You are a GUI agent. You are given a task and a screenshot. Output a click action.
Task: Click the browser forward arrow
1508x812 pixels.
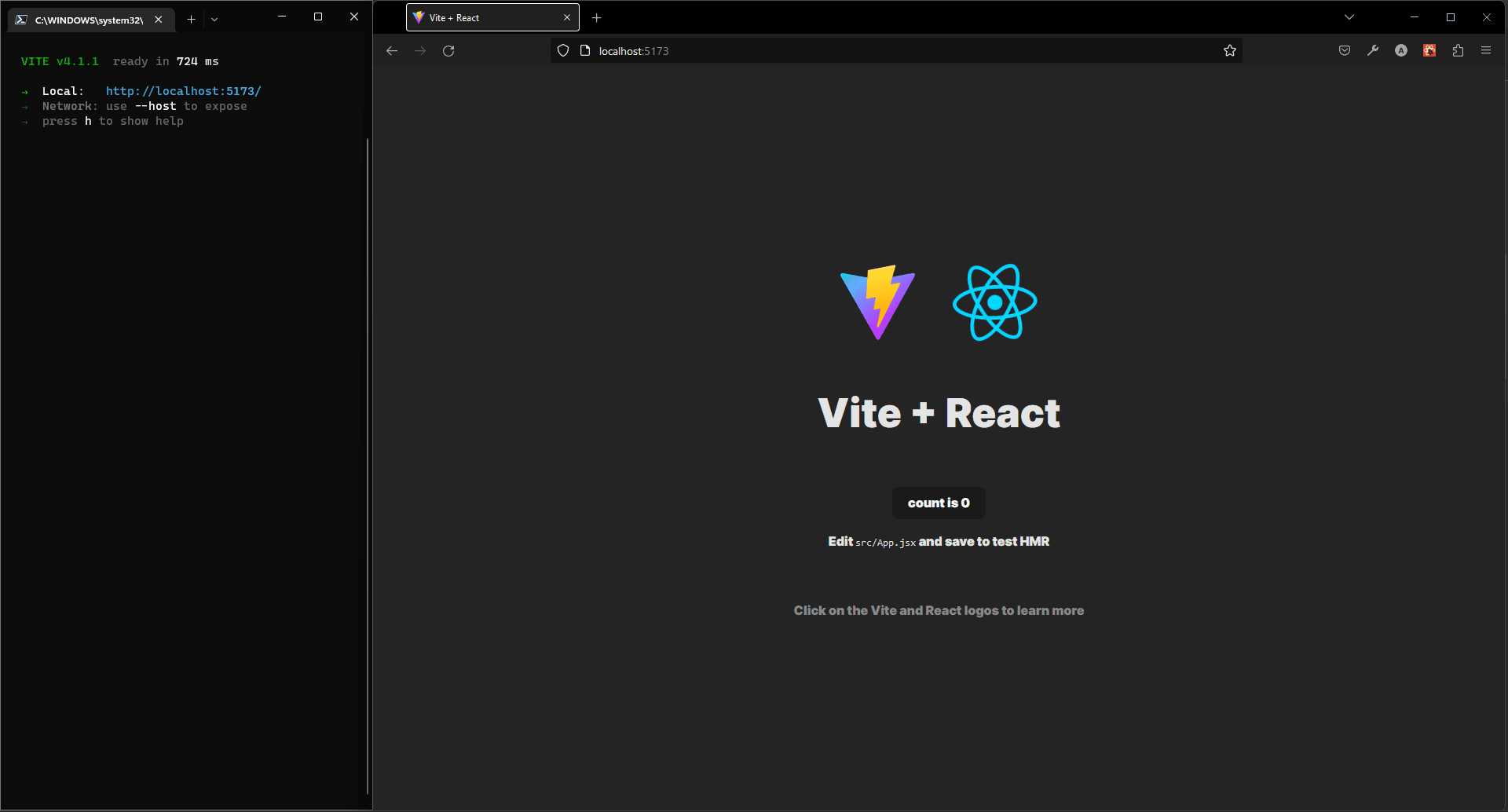(x=420, y=51)
